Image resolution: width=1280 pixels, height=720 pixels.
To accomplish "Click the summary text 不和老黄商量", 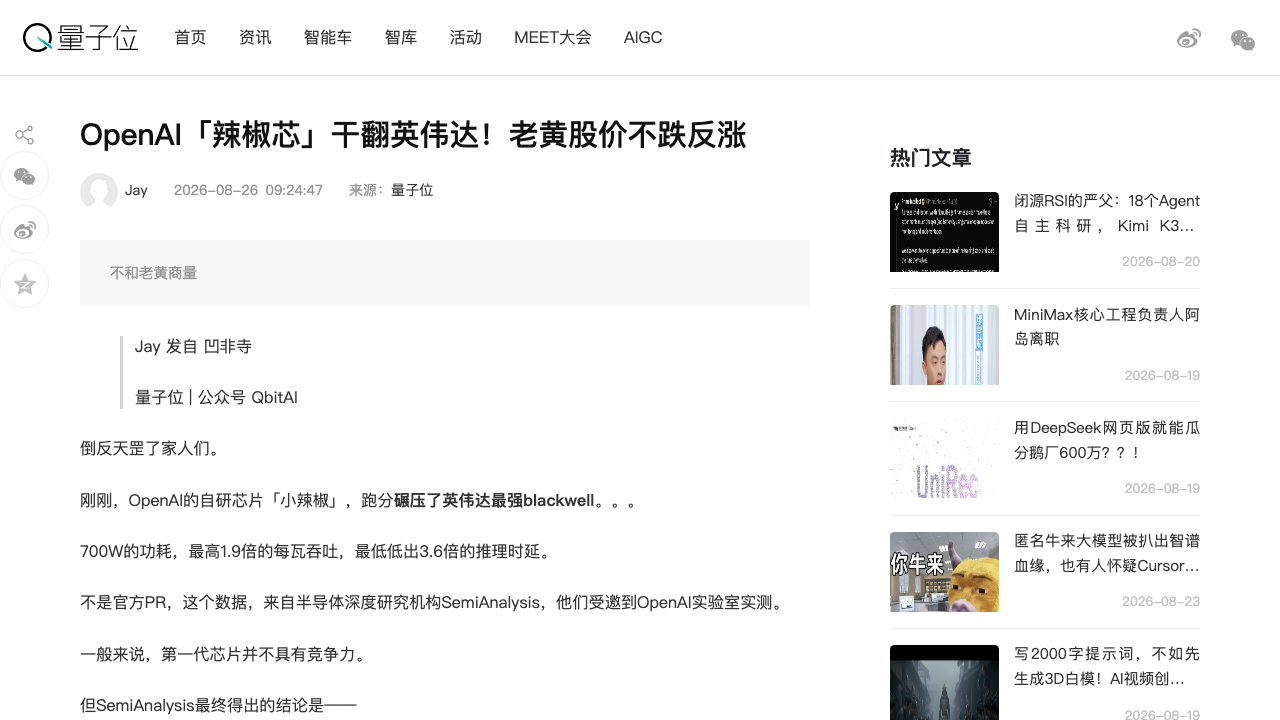I will [x=153, y=273].
